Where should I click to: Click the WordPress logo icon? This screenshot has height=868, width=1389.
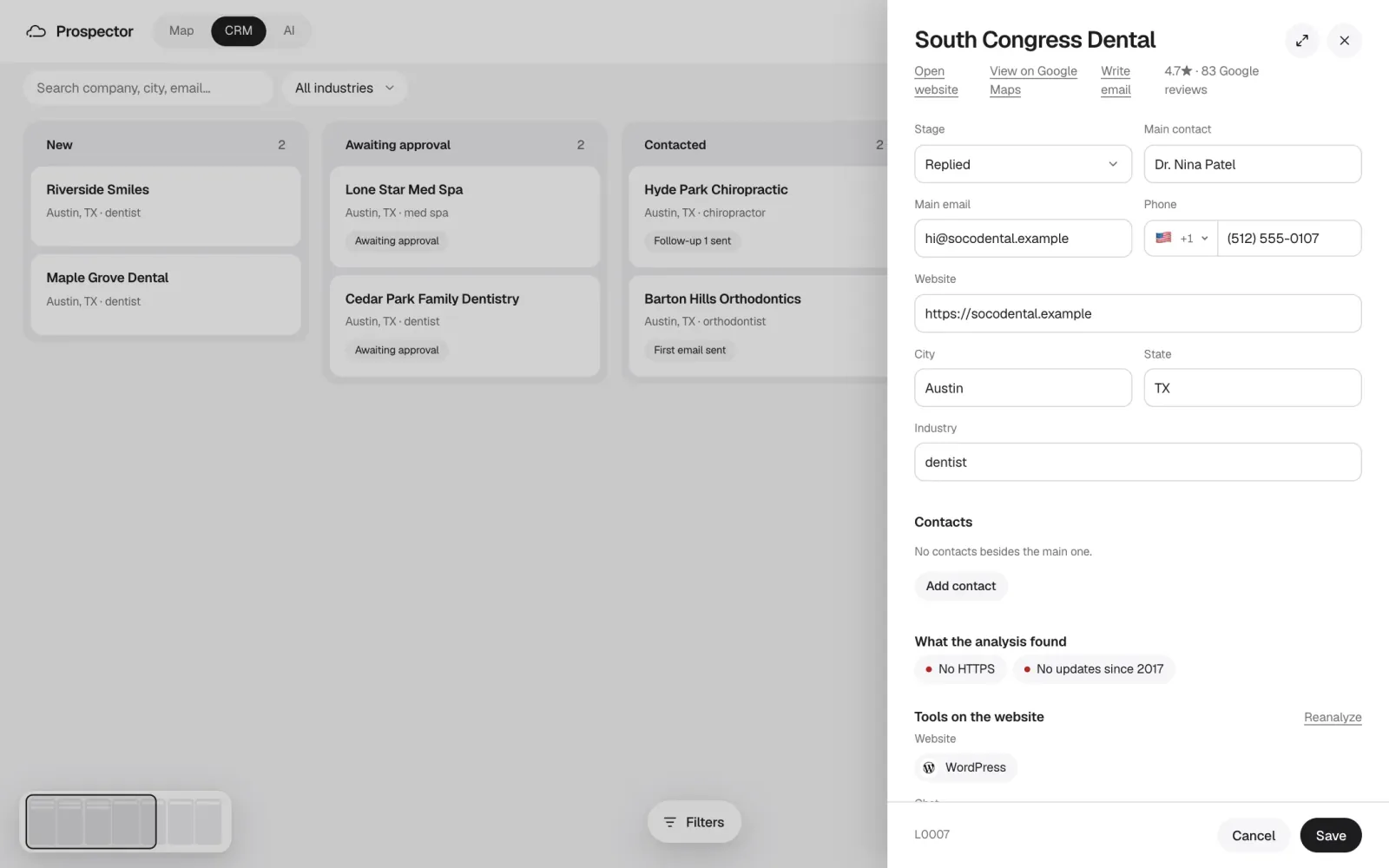tap(929, 767)
